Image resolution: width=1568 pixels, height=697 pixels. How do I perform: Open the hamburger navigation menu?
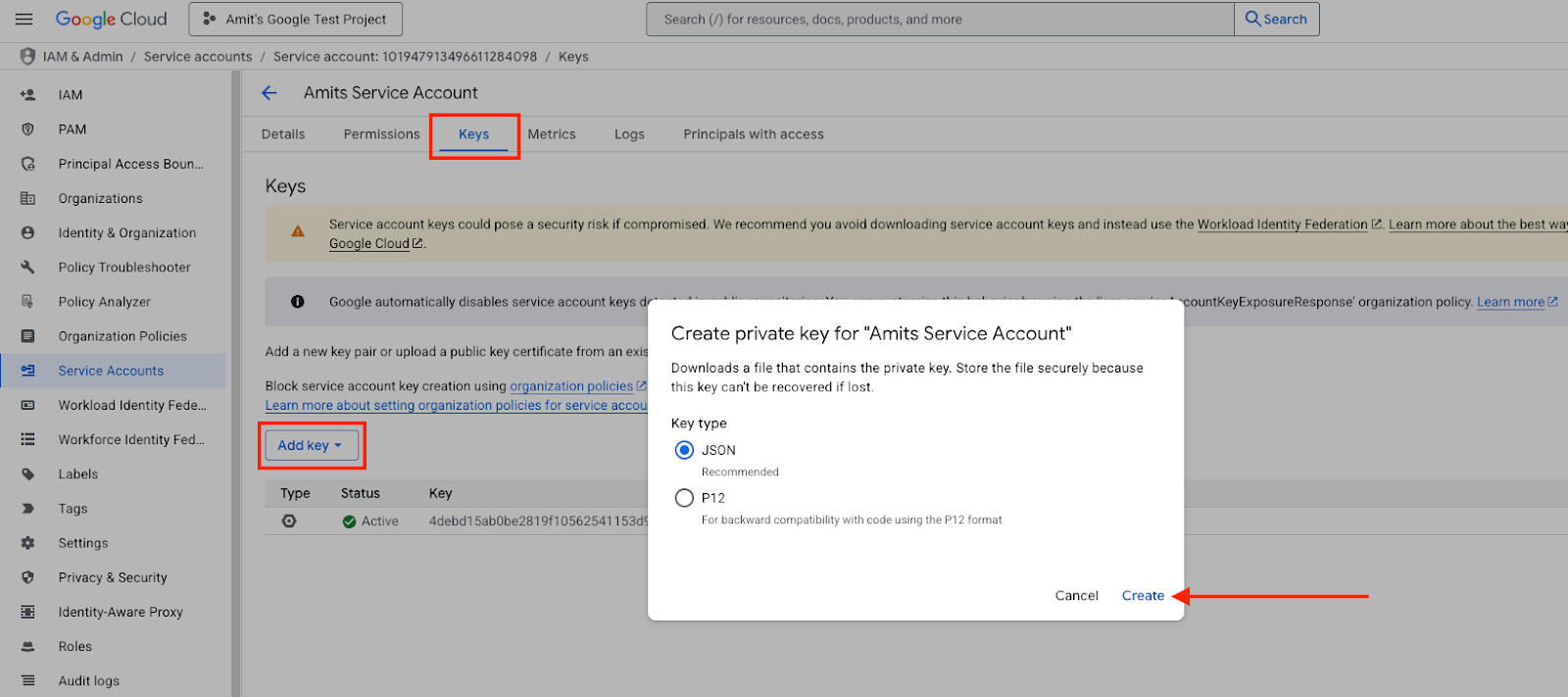(x=24, y=19)
